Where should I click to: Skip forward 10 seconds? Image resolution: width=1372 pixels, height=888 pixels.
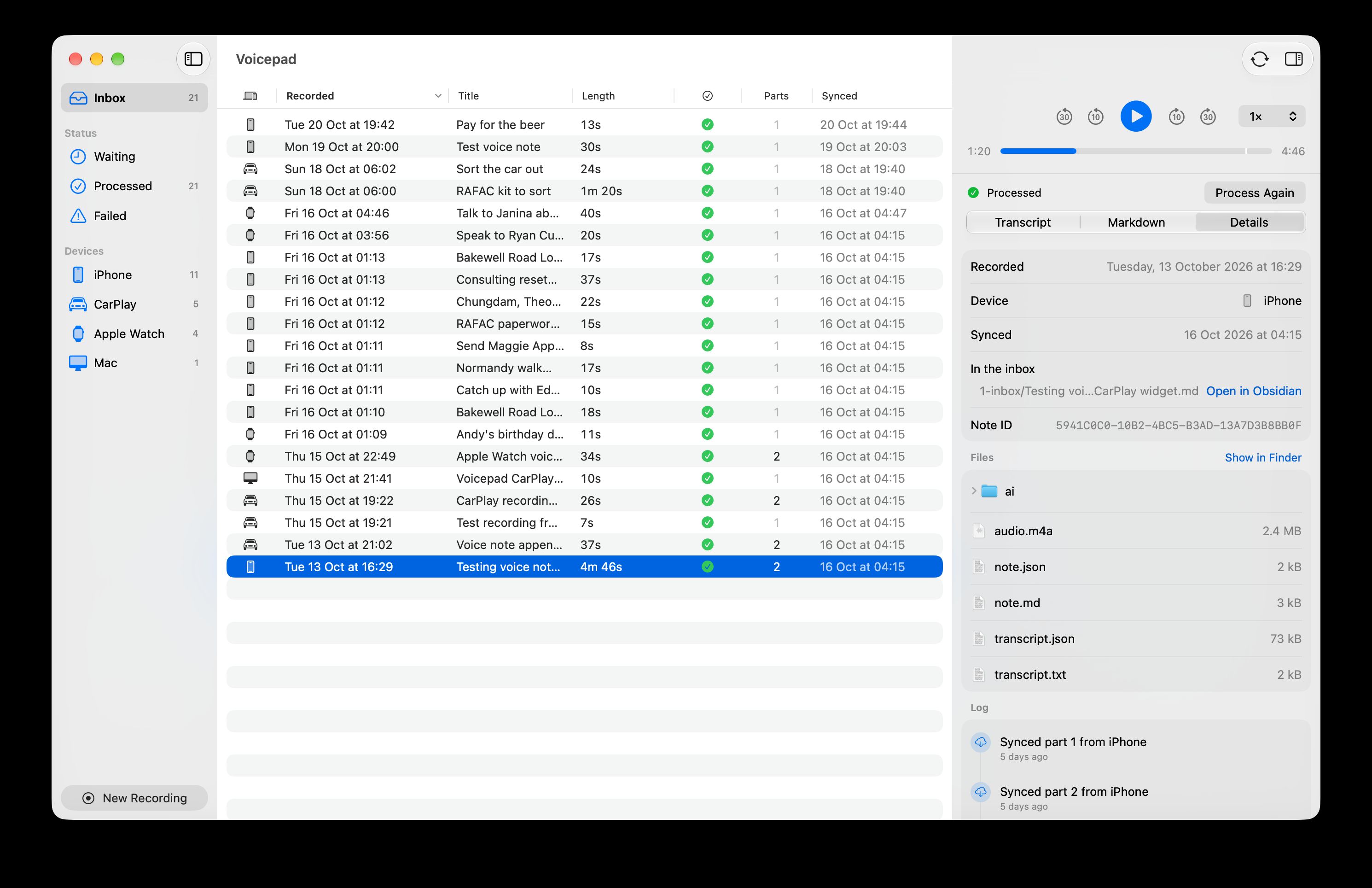[1176, 117]
